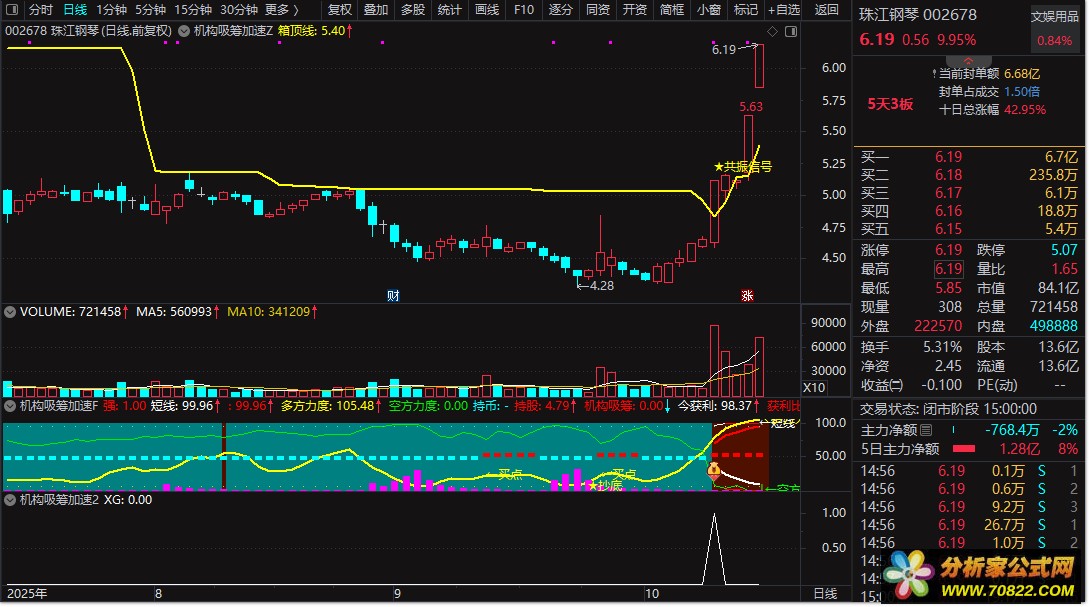This screenshot has height=607, width=1091.
Task: Expand 机构吸筹加速2 indicator dropdown arrow
Action: click(10, 499)
